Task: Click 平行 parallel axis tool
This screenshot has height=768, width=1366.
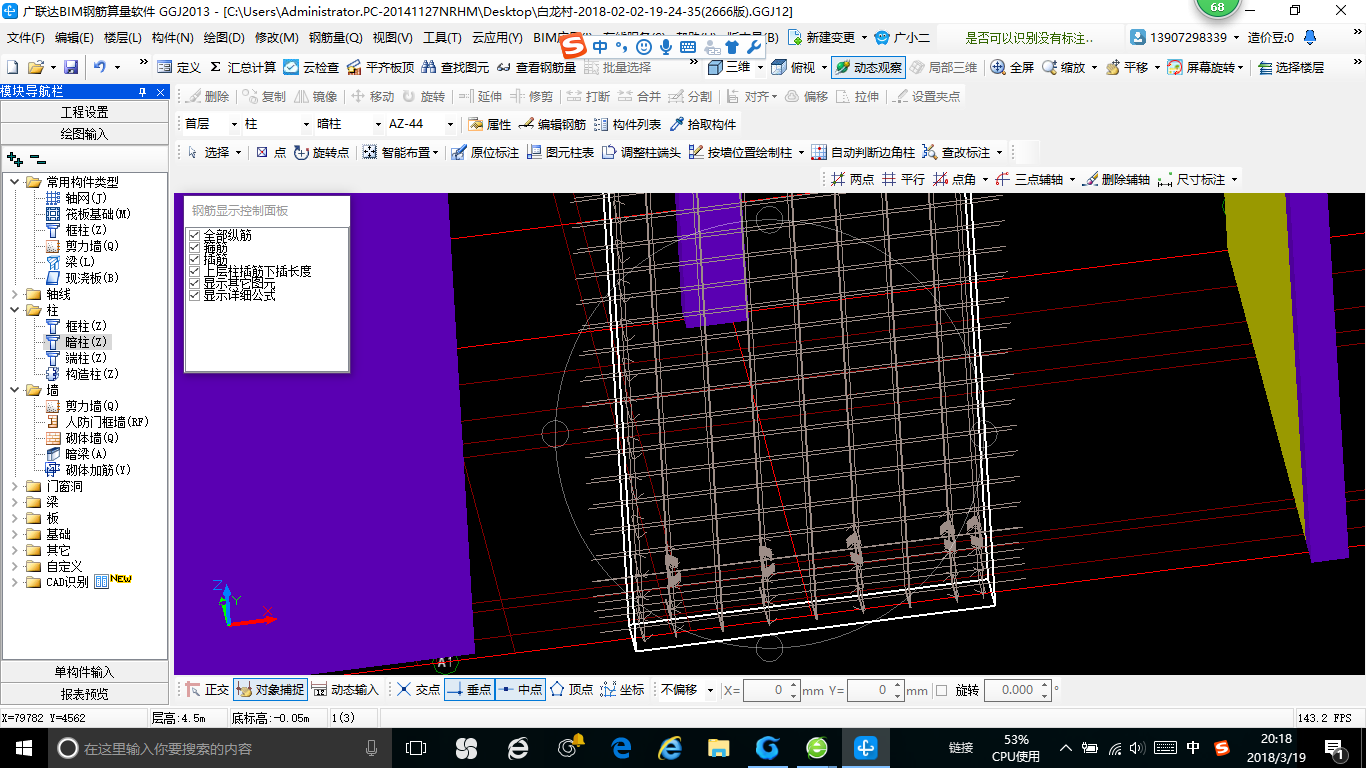Action: click(x=903, y=179)
